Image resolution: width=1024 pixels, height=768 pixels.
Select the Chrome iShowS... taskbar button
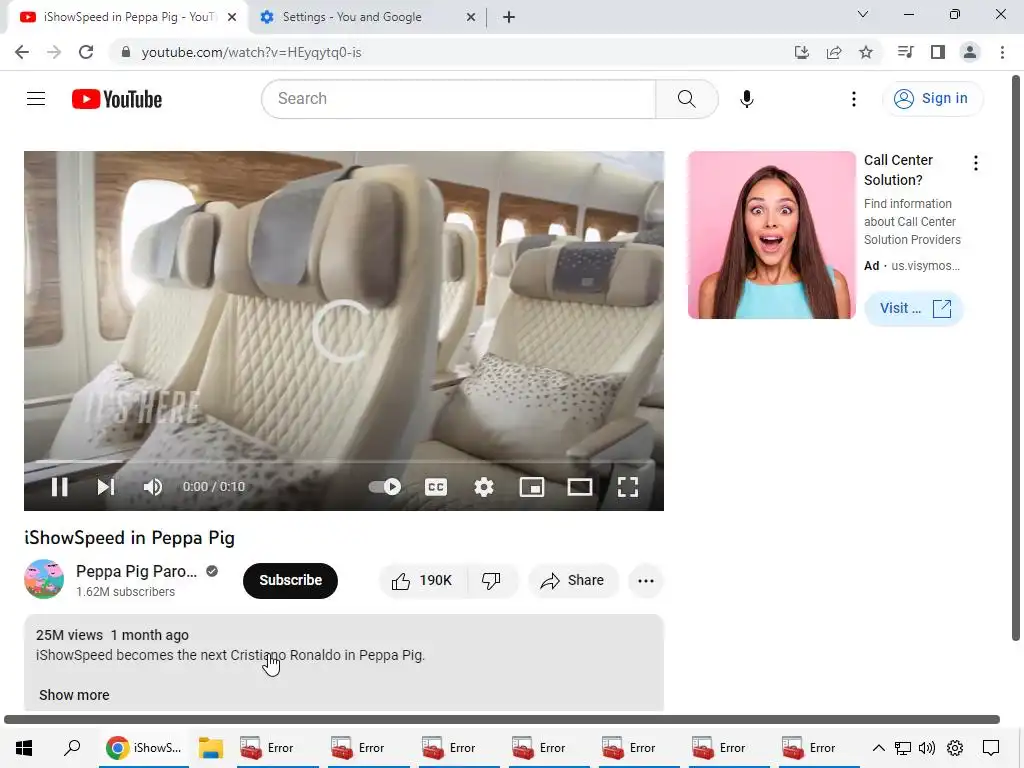pos(144,748)
